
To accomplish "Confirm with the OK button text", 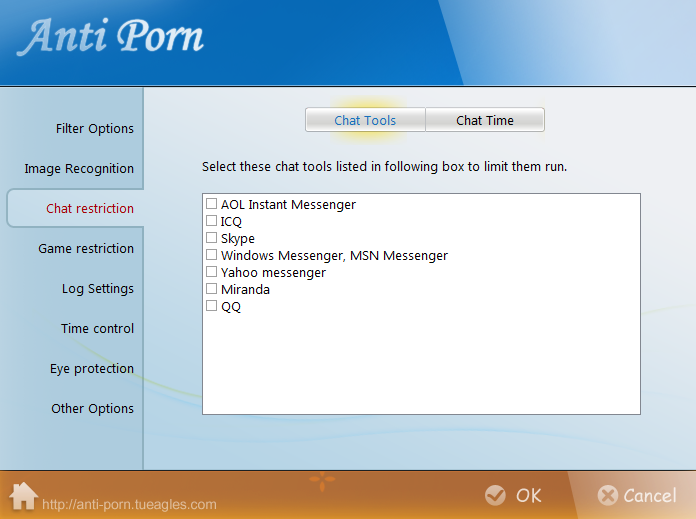I will pyautogui.click(x=528, y=495).
